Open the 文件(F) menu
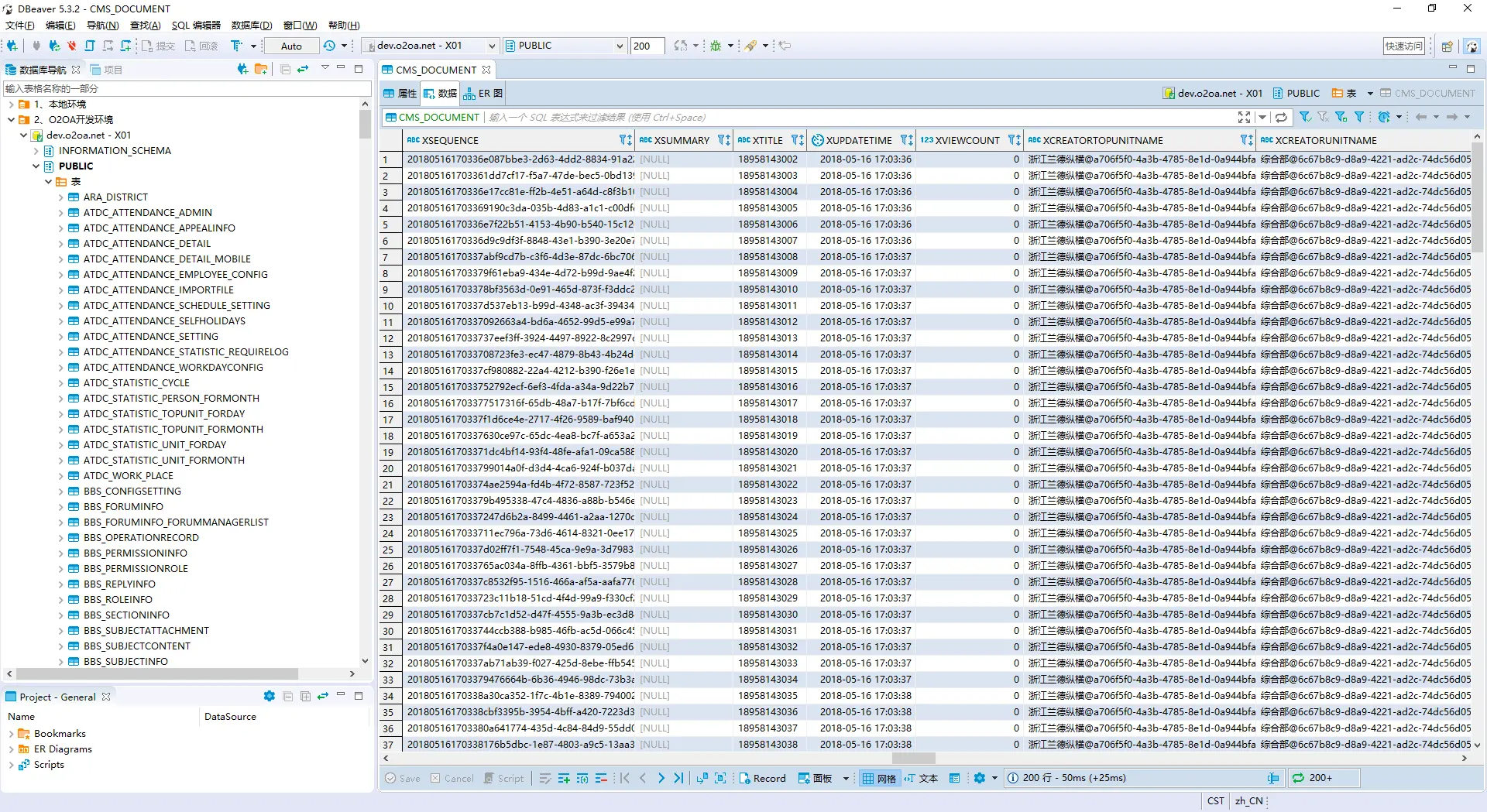 [x=20, y=25]
